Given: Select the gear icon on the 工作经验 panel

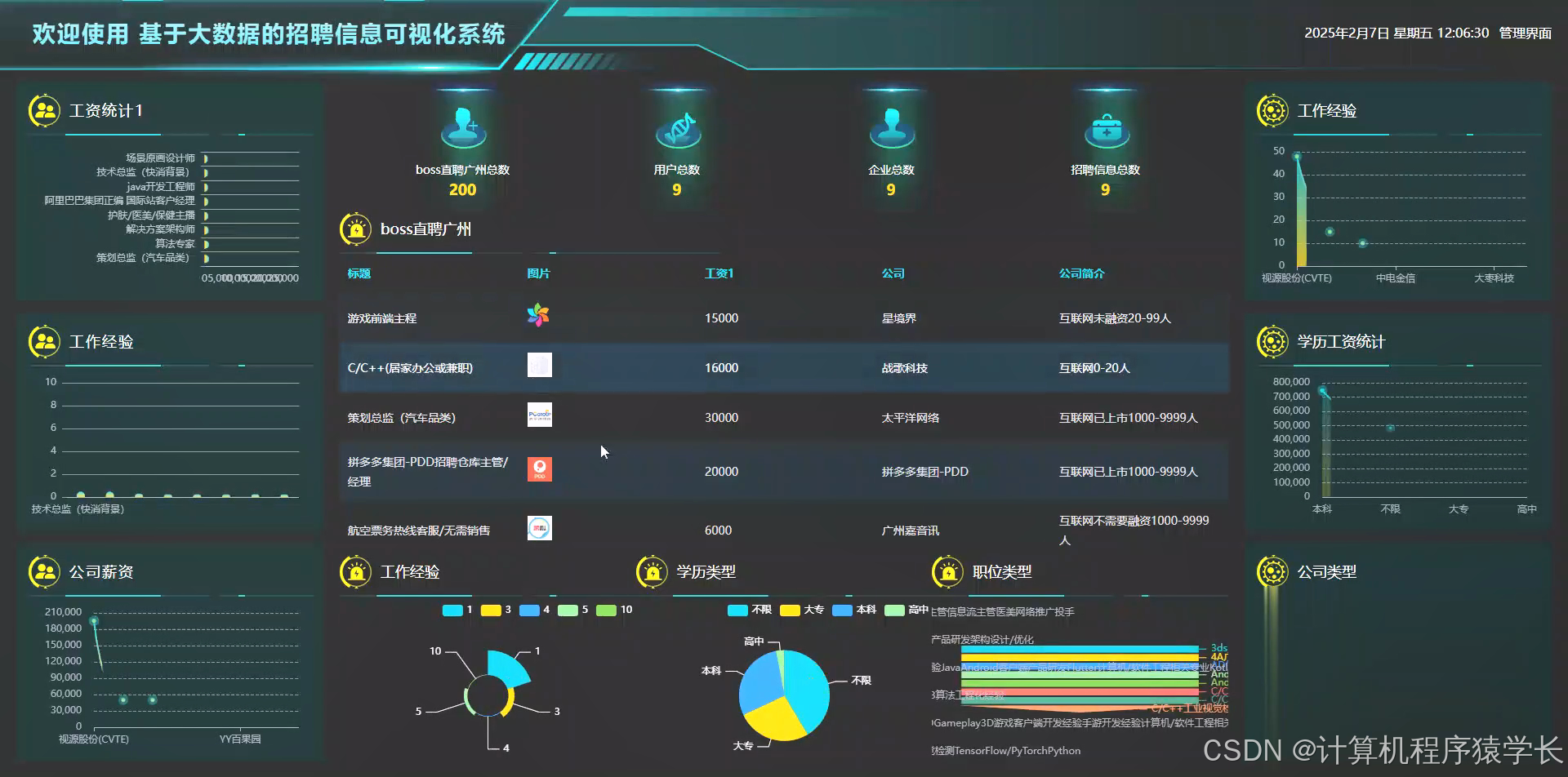Looking at the screenshot, I should tap(1272, 109).
